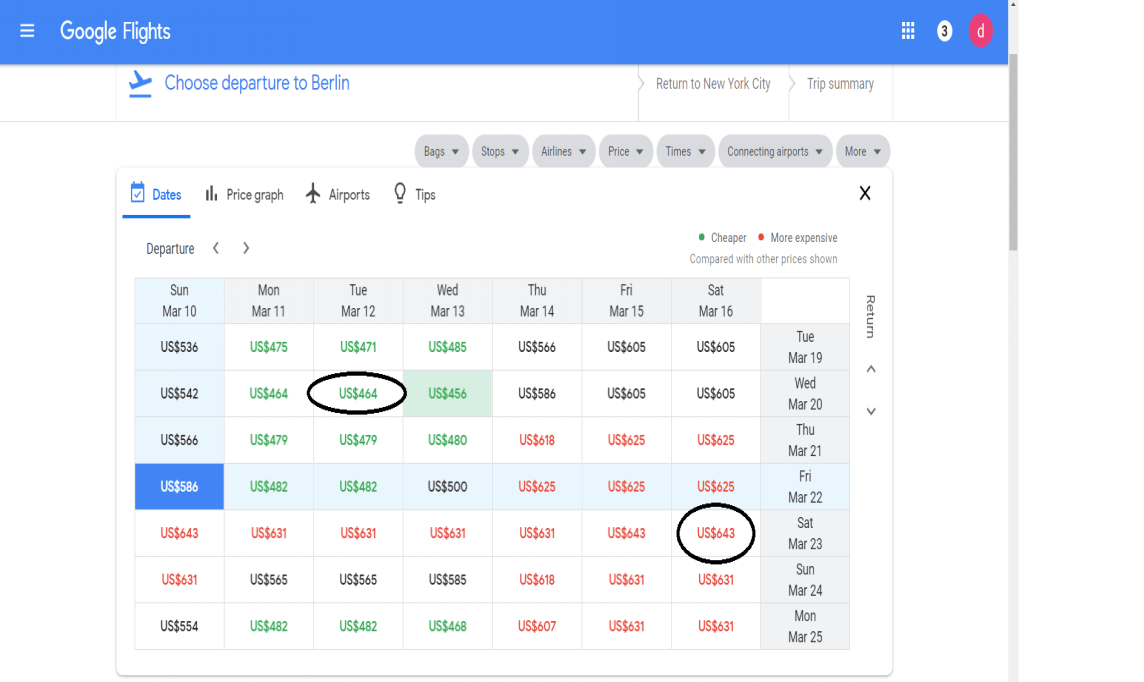Switch to the Price graph tab
The width and height of the screenshot is (1144, 682).
[244, 195]
